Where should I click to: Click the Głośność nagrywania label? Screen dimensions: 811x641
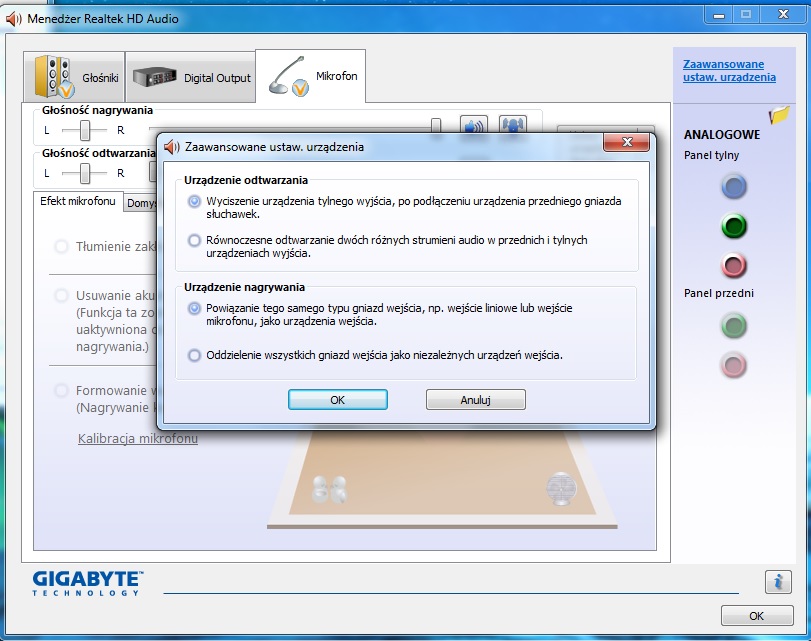tap(97, 110)
